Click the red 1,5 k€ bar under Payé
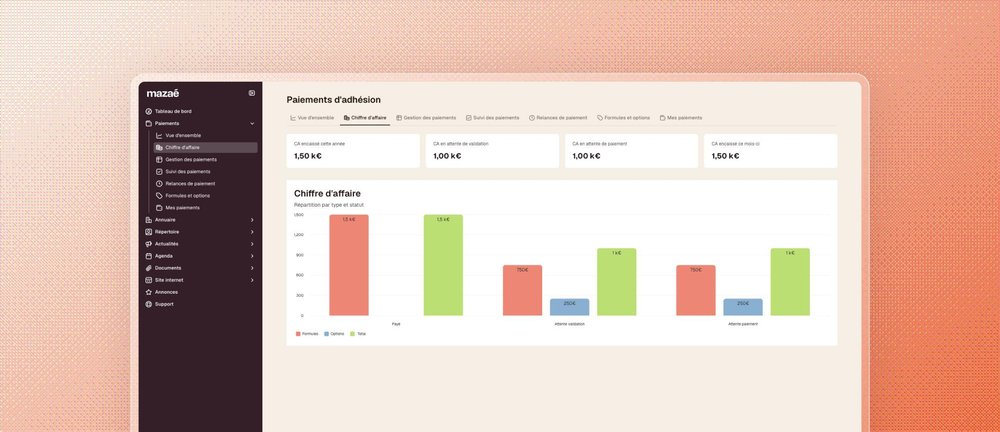Image resolution: width=1000 pixels, height=432 pixels. [349, 265]
